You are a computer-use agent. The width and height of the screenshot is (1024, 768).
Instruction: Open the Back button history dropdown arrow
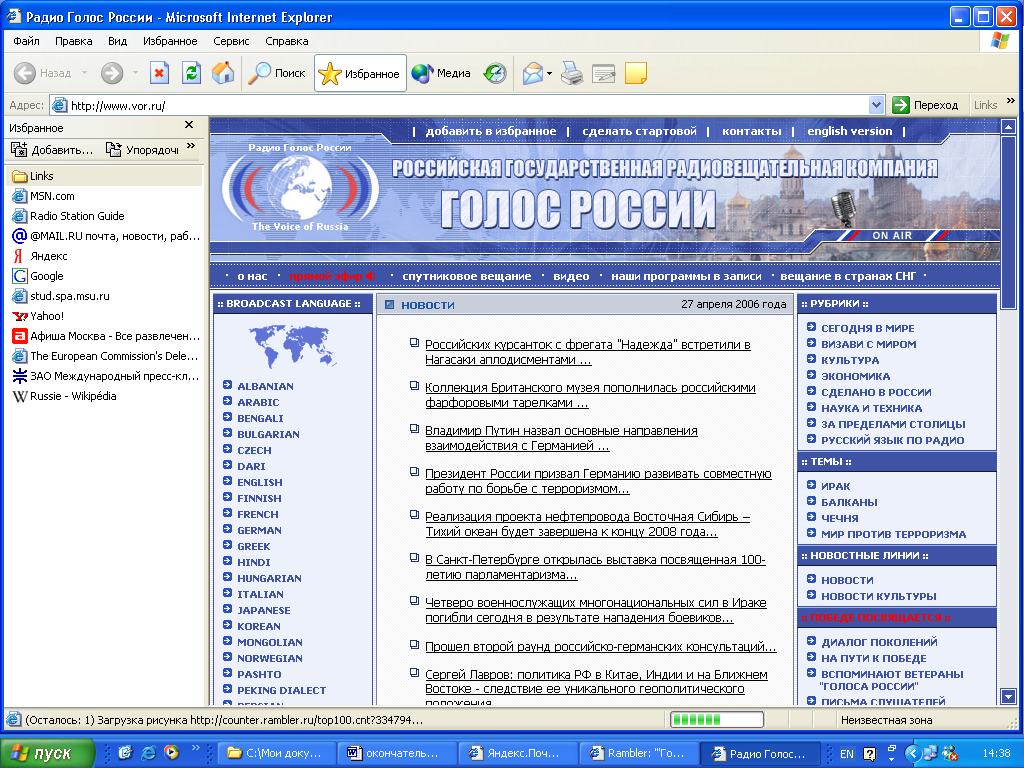(x=84, y=73)
